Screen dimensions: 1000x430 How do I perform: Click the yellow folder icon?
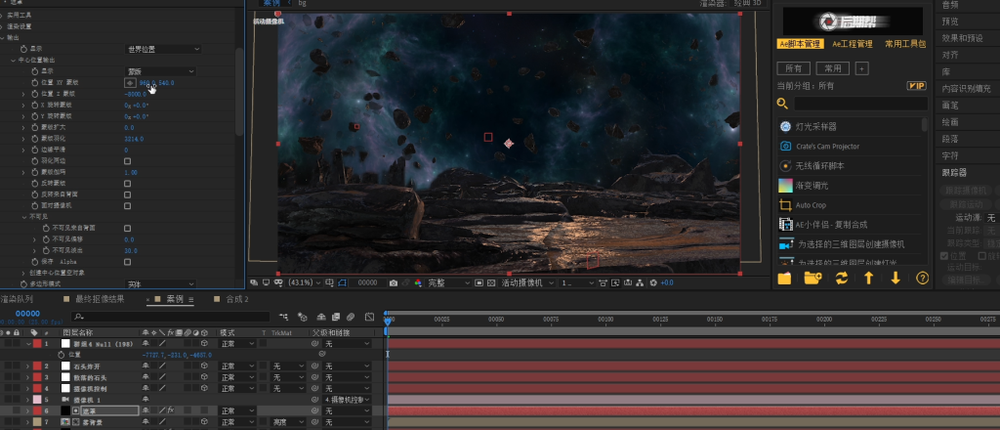785,278
